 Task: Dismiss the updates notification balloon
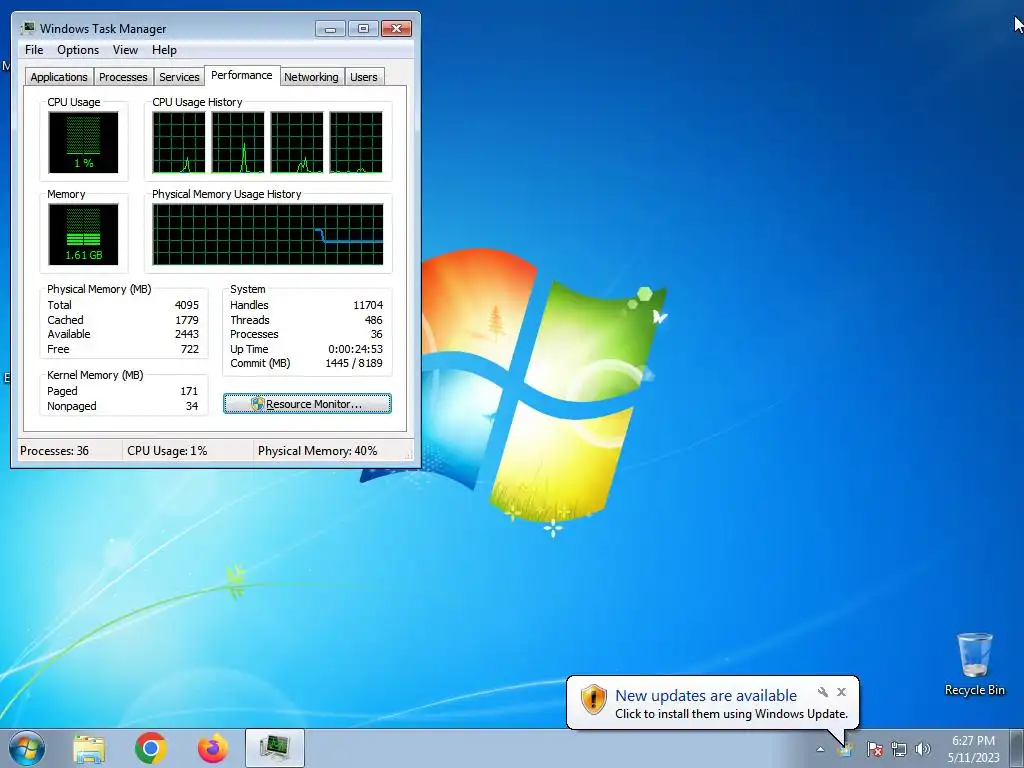[841, 692]
